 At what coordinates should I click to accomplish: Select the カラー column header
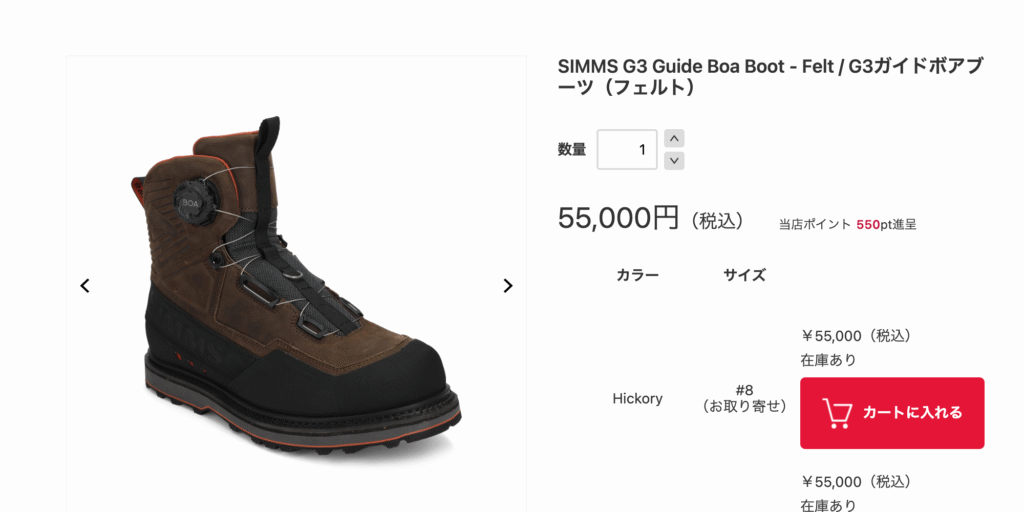tap(637, 275)
